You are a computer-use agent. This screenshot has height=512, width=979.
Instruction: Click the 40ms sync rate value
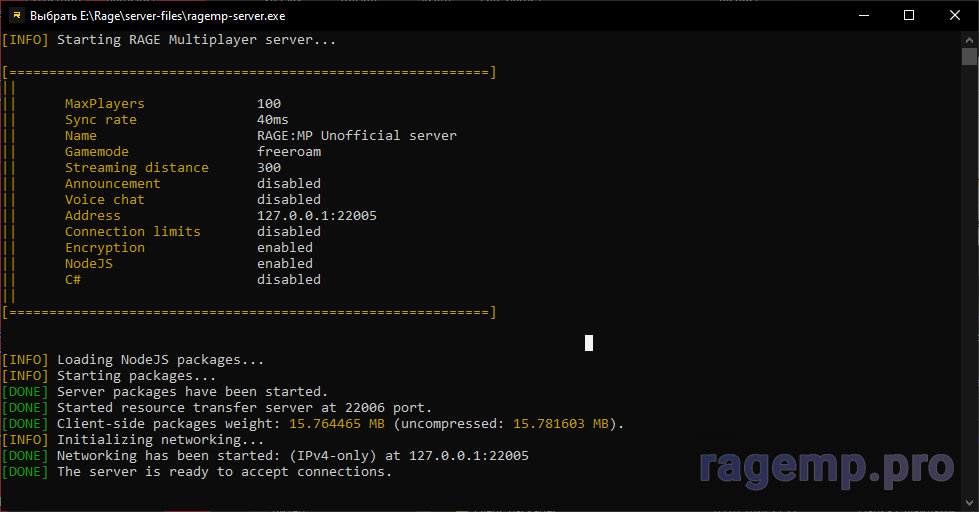point(272,120)
